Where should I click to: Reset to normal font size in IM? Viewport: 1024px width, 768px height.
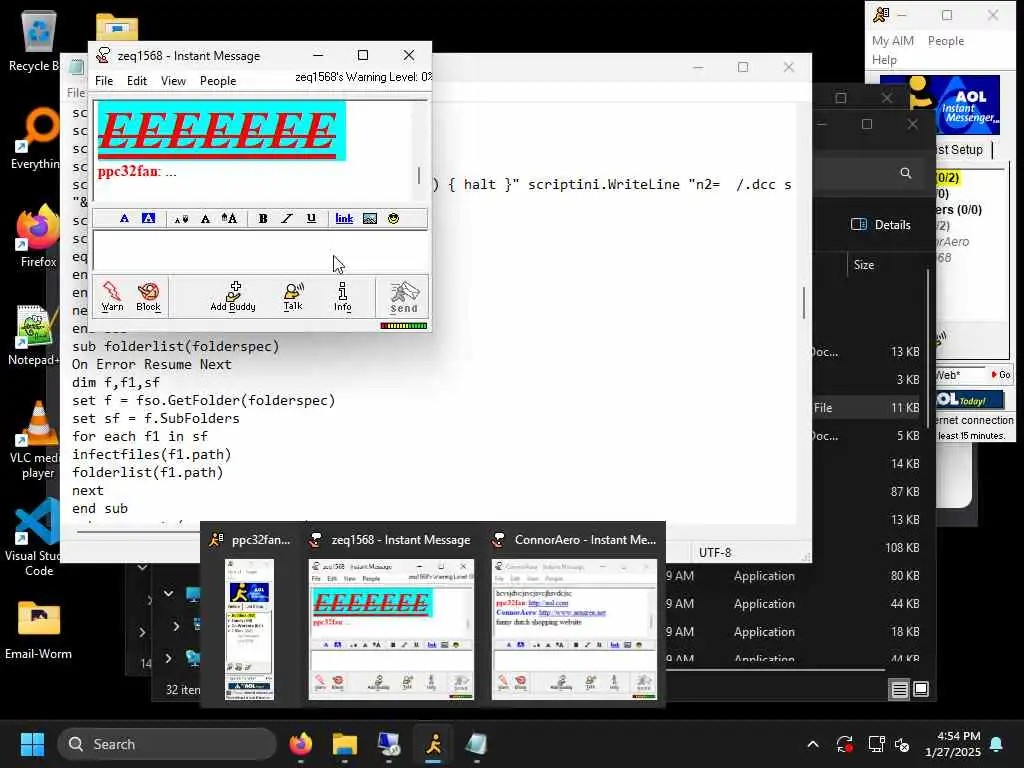click(205, 219)
